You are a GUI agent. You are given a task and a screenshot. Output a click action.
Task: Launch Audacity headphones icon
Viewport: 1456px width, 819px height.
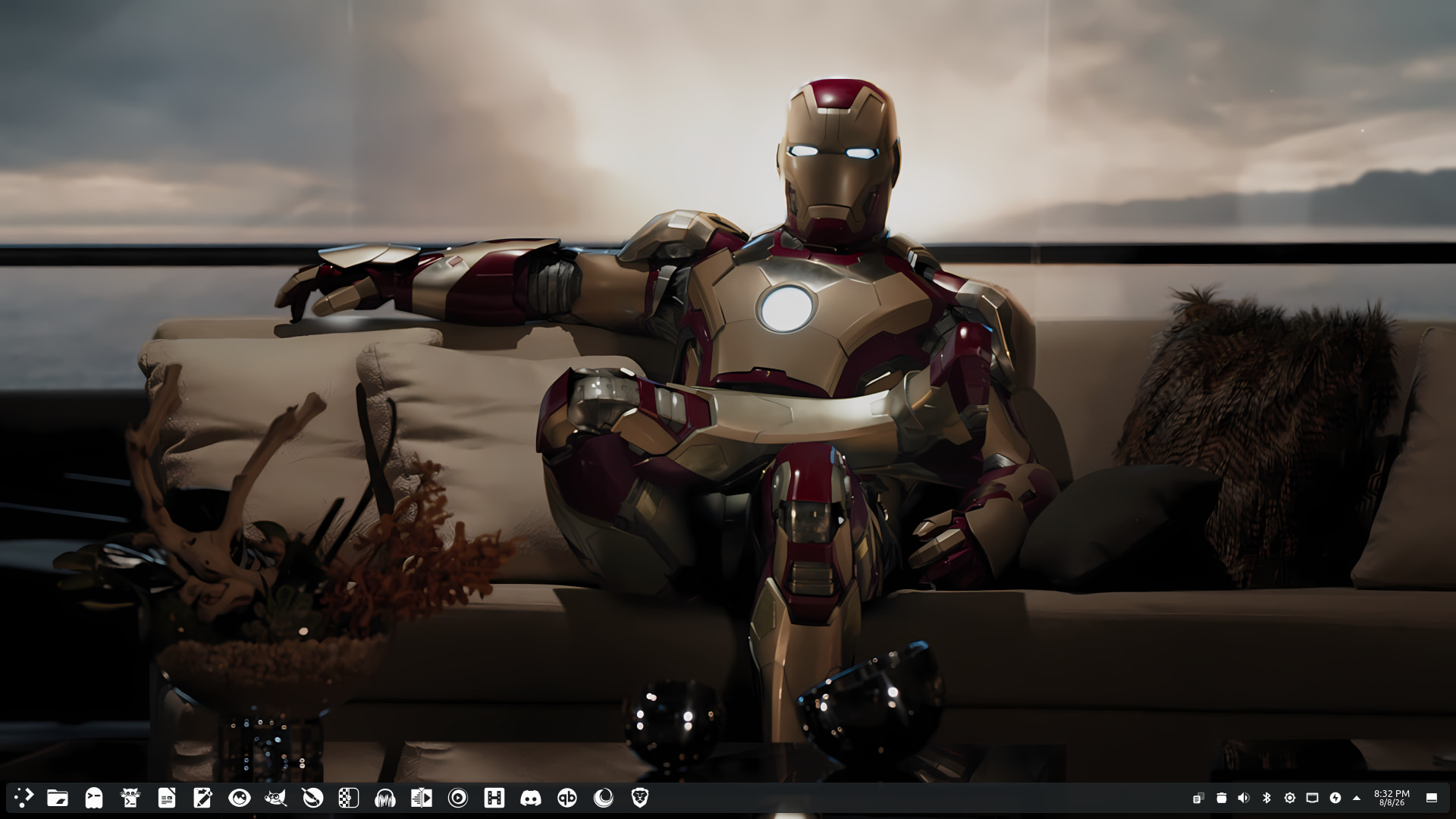pyautogui.click(x=385, y=797)
